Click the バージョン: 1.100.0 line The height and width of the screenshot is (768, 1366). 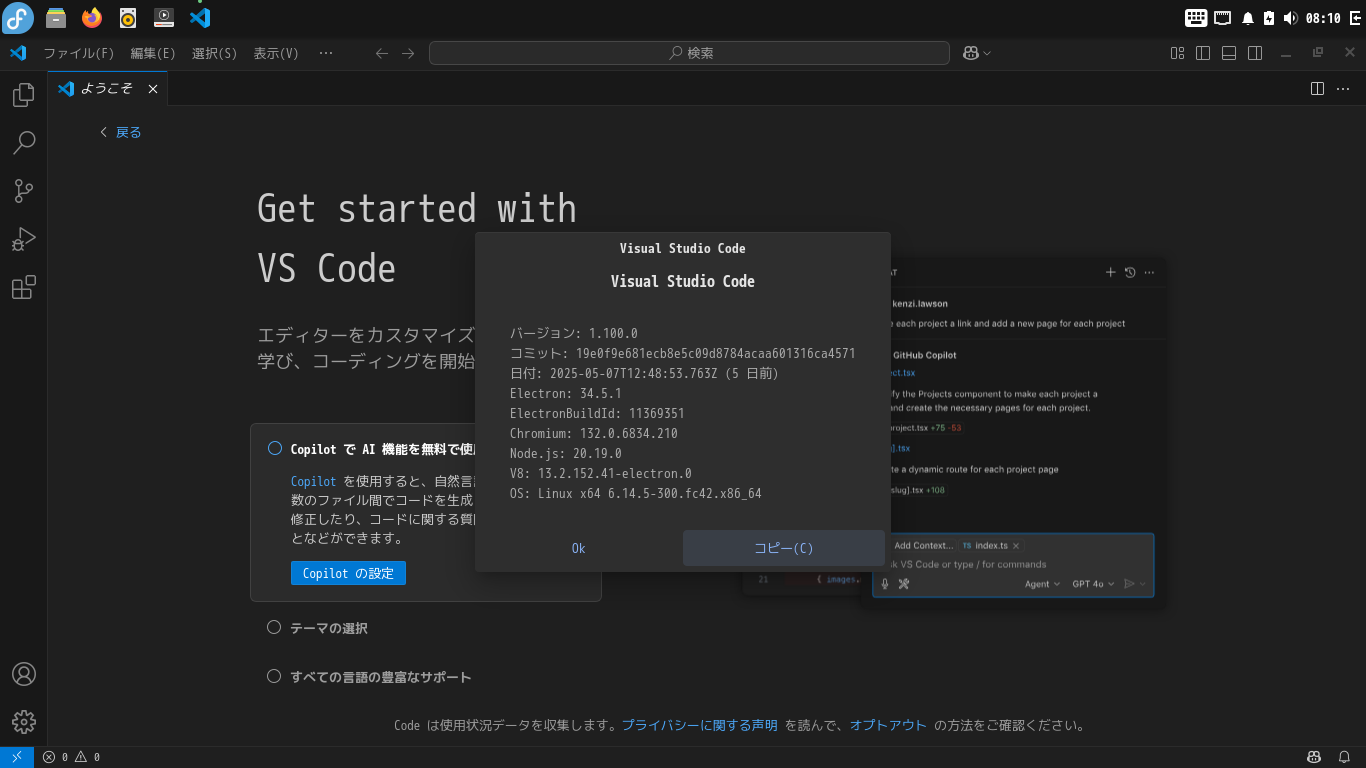coord(574,333)
